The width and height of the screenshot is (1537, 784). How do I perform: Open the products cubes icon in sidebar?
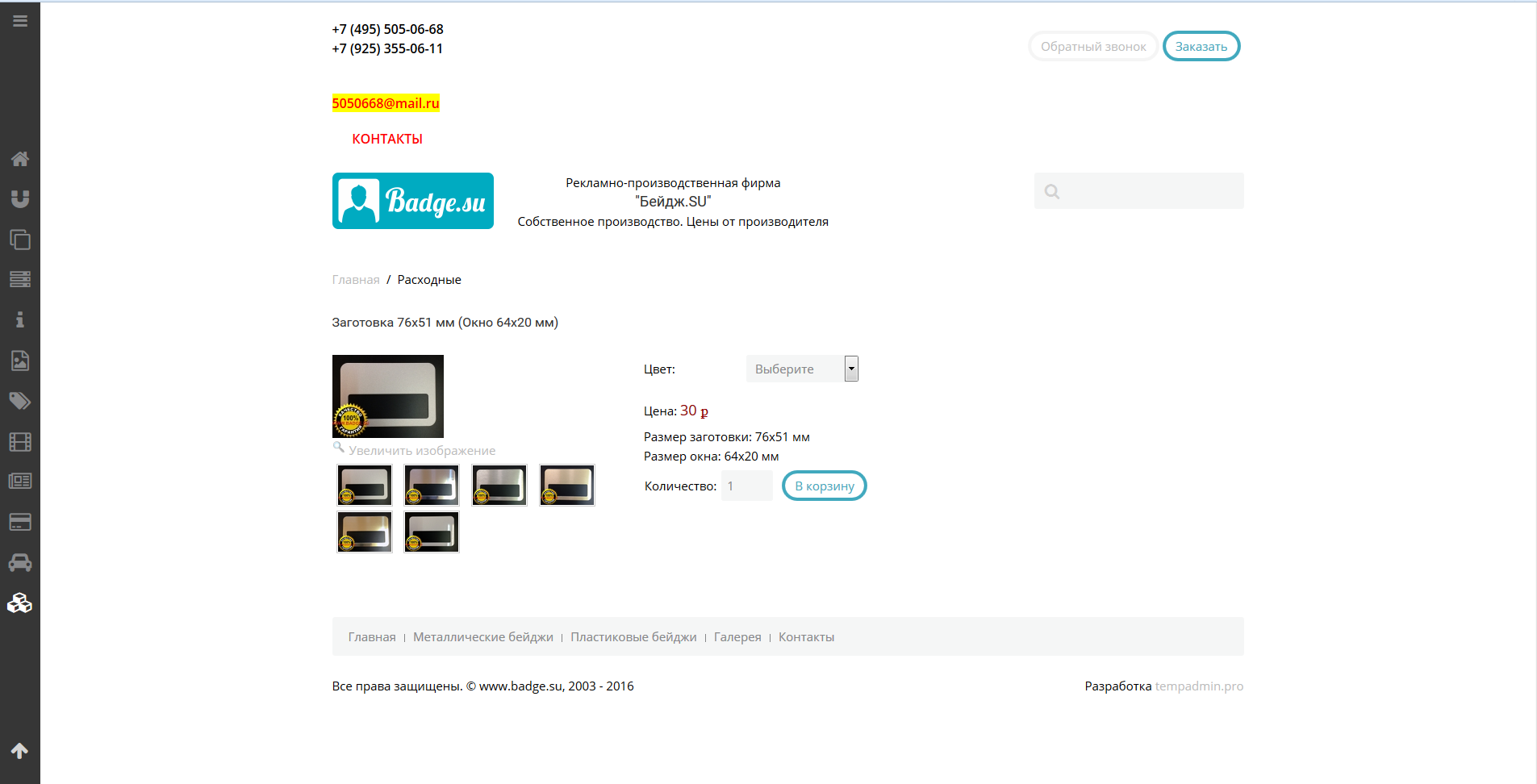click(20, 603)
